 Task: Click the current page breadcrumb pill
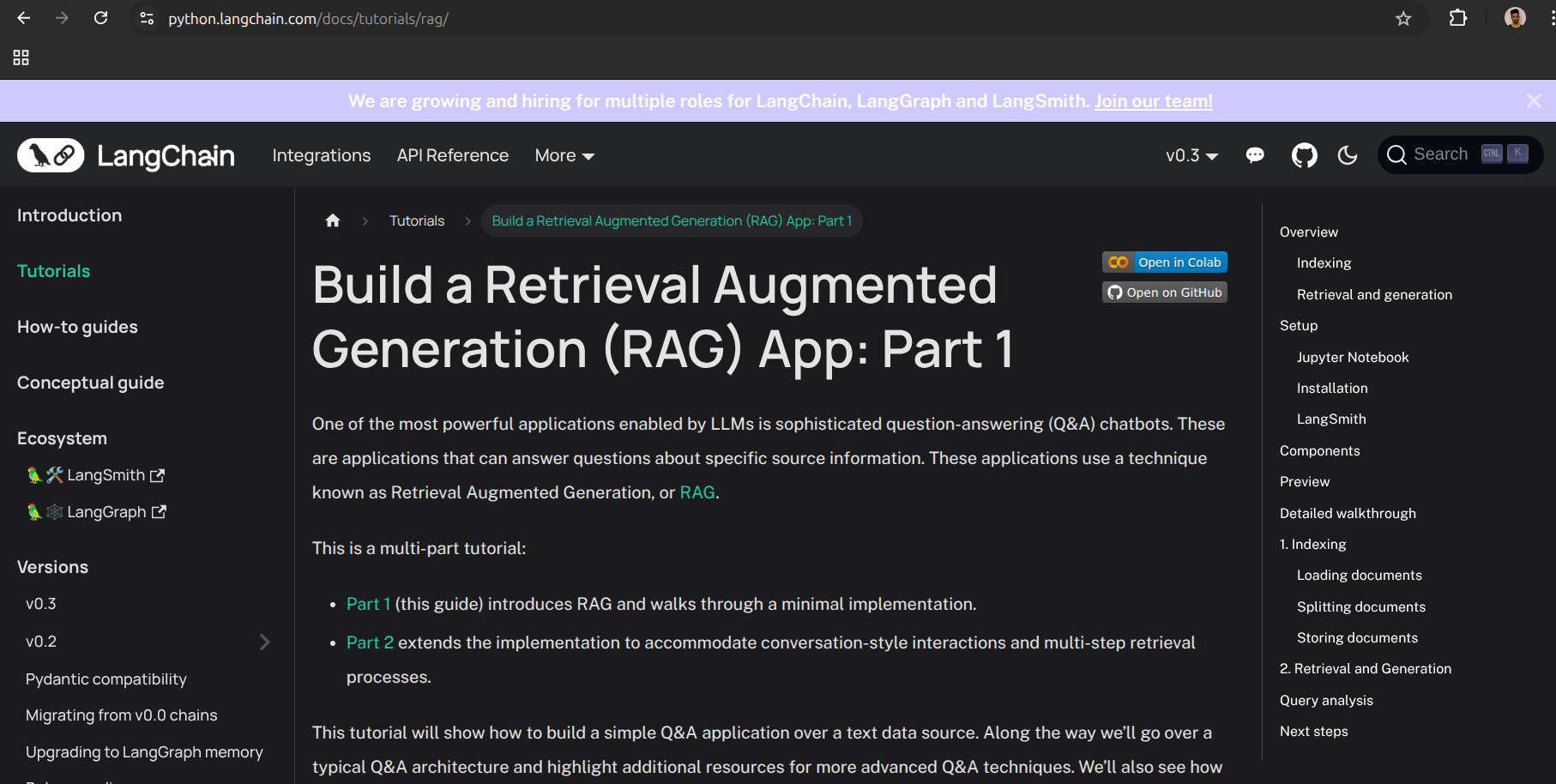(672, 220)
